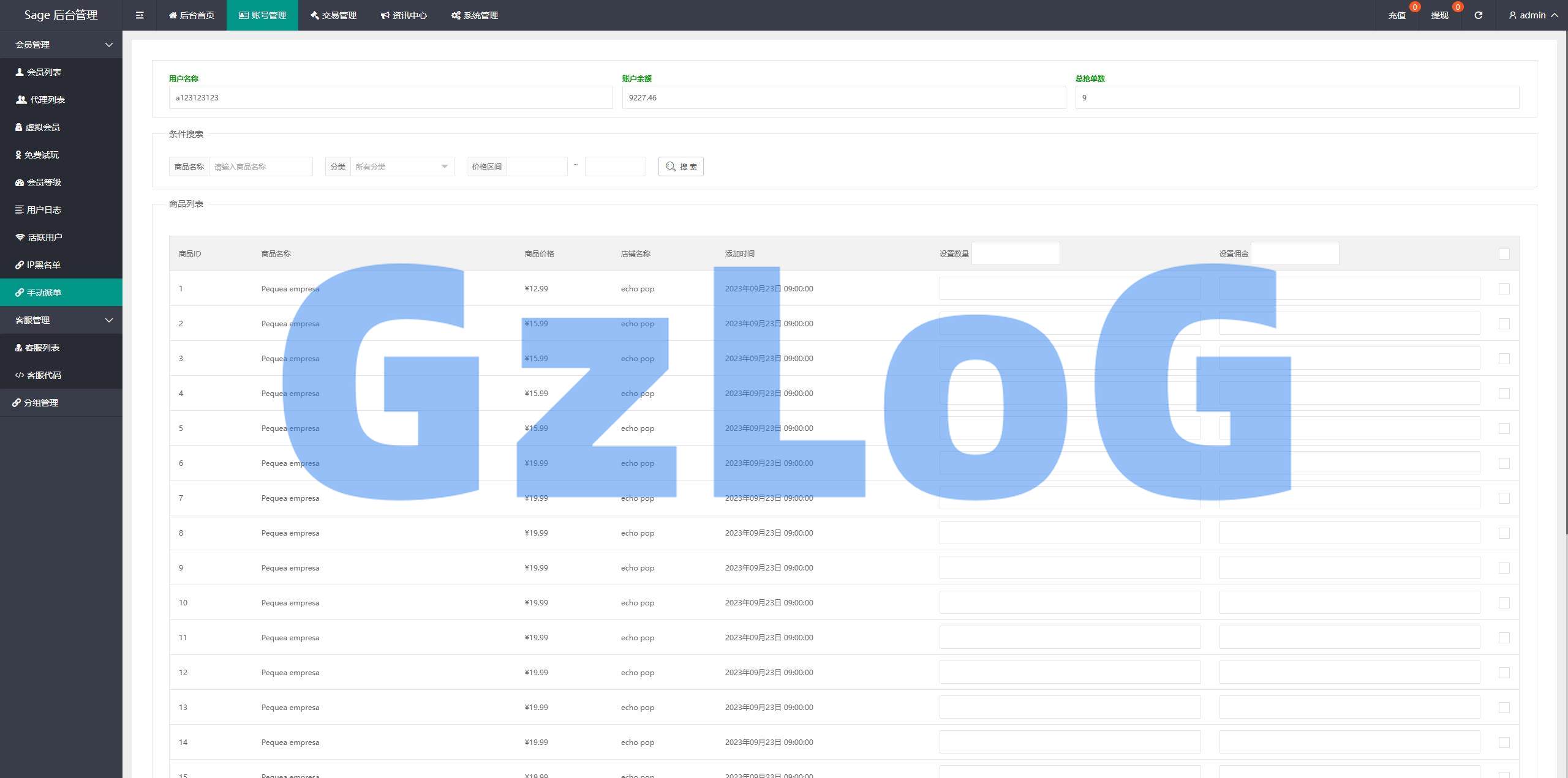The width and height of the screenshot is (1568, 778).
Task: Tick the checkbox for product ID 1
Action: 1504,289
